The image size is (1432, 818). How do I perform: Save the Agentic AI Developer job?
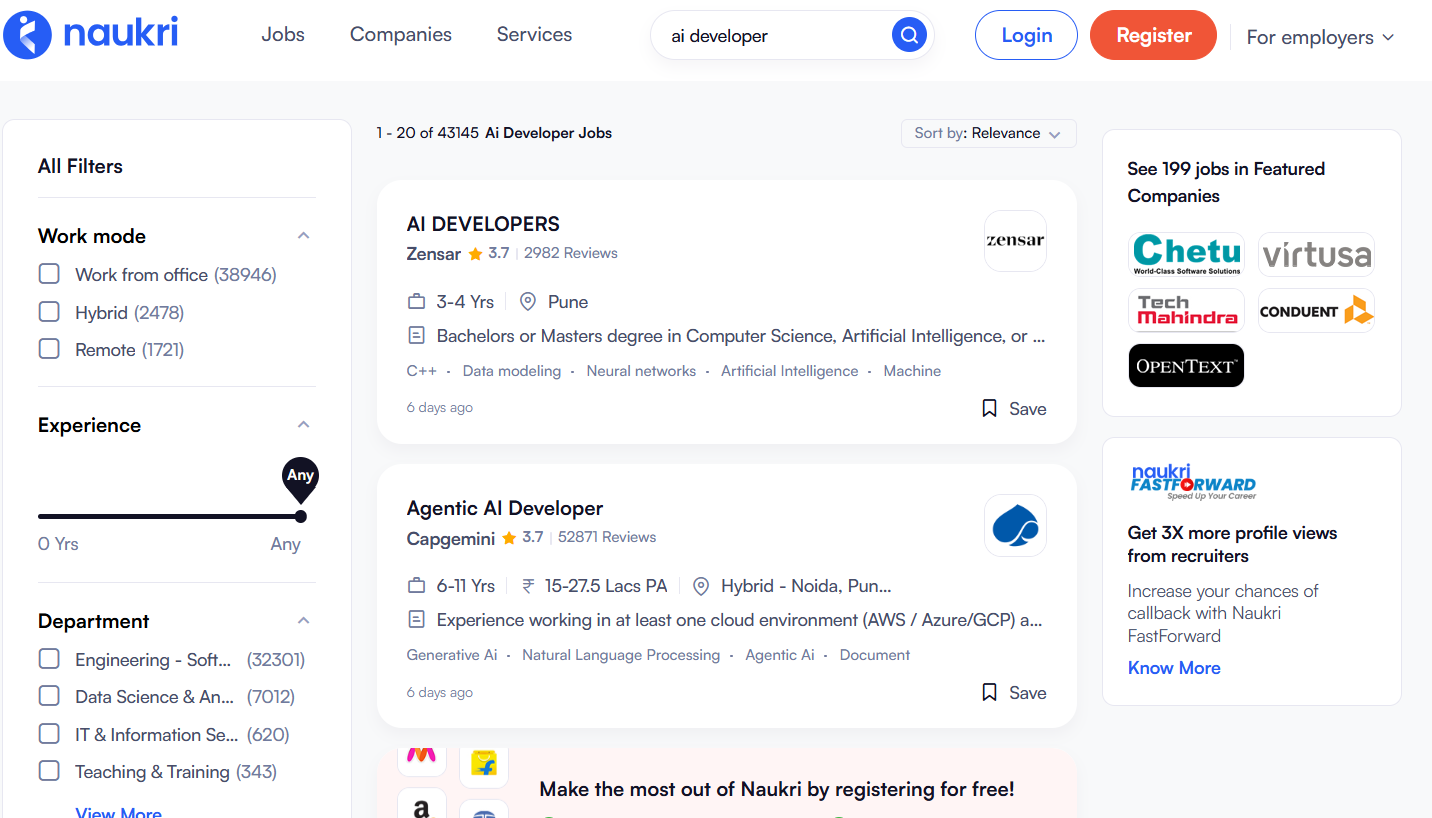1013,692
